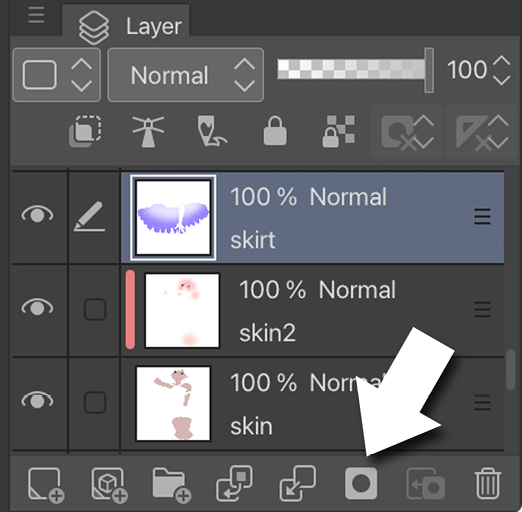Open the palette color dropdown

point(57,75)
